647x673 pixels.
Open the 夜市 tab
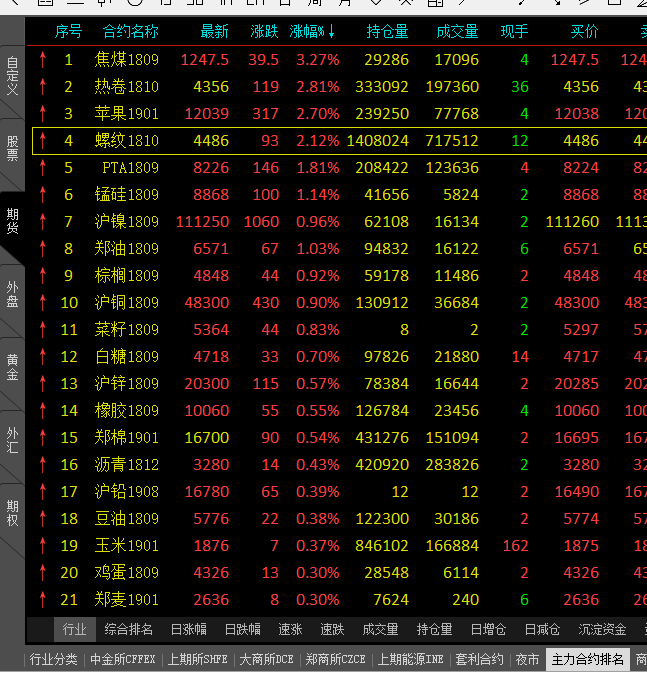(527, 659)
